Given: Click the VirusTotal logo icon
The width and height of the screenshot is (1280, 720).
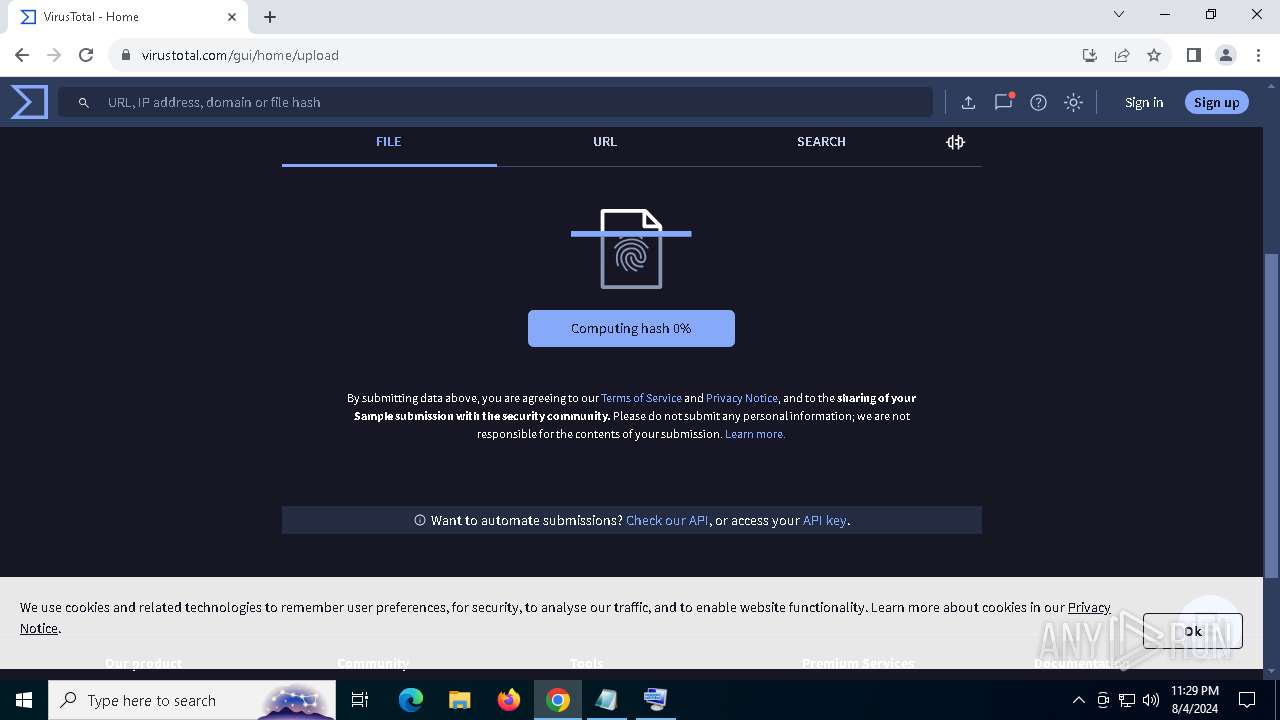Looking at the screenshot, I should click(x=29, y=102).
